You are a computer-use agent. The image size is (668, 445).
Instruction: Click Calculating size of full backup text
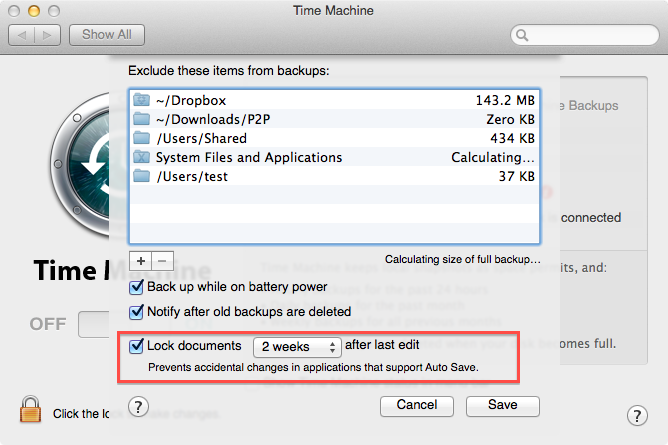(x=463, y=259)
